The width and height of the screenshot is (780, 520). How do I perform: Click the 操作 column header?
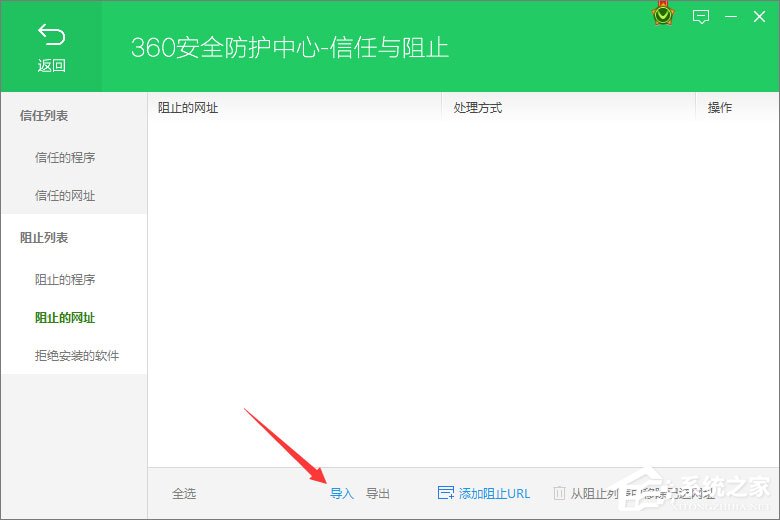point(720,108)
